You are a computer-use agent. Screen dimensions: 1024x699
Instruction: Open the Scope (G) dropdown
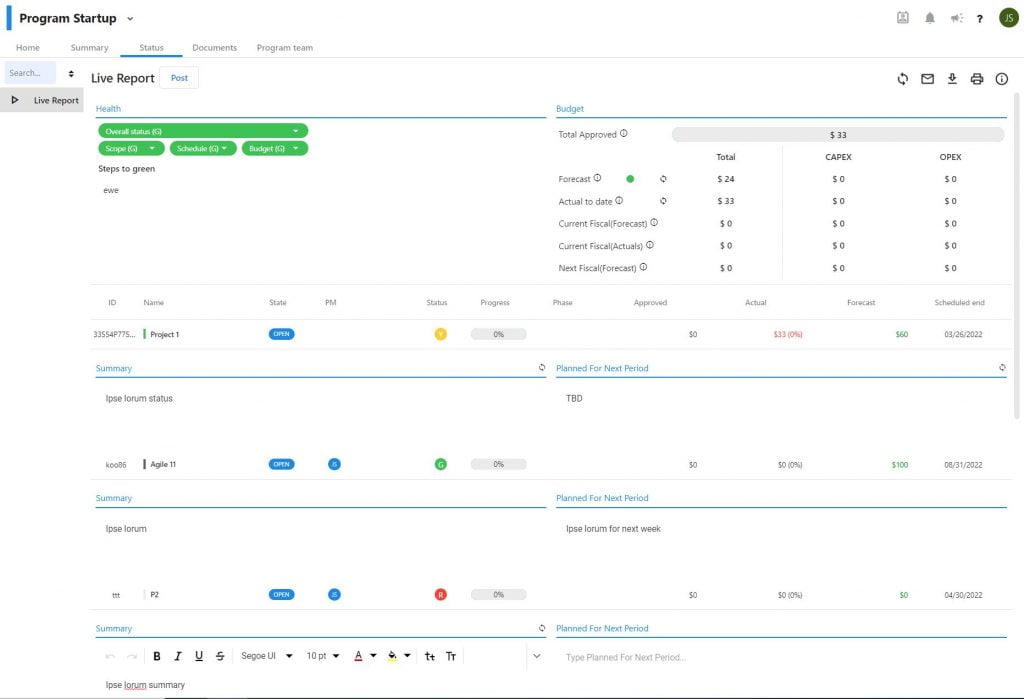tap(131, 148)
